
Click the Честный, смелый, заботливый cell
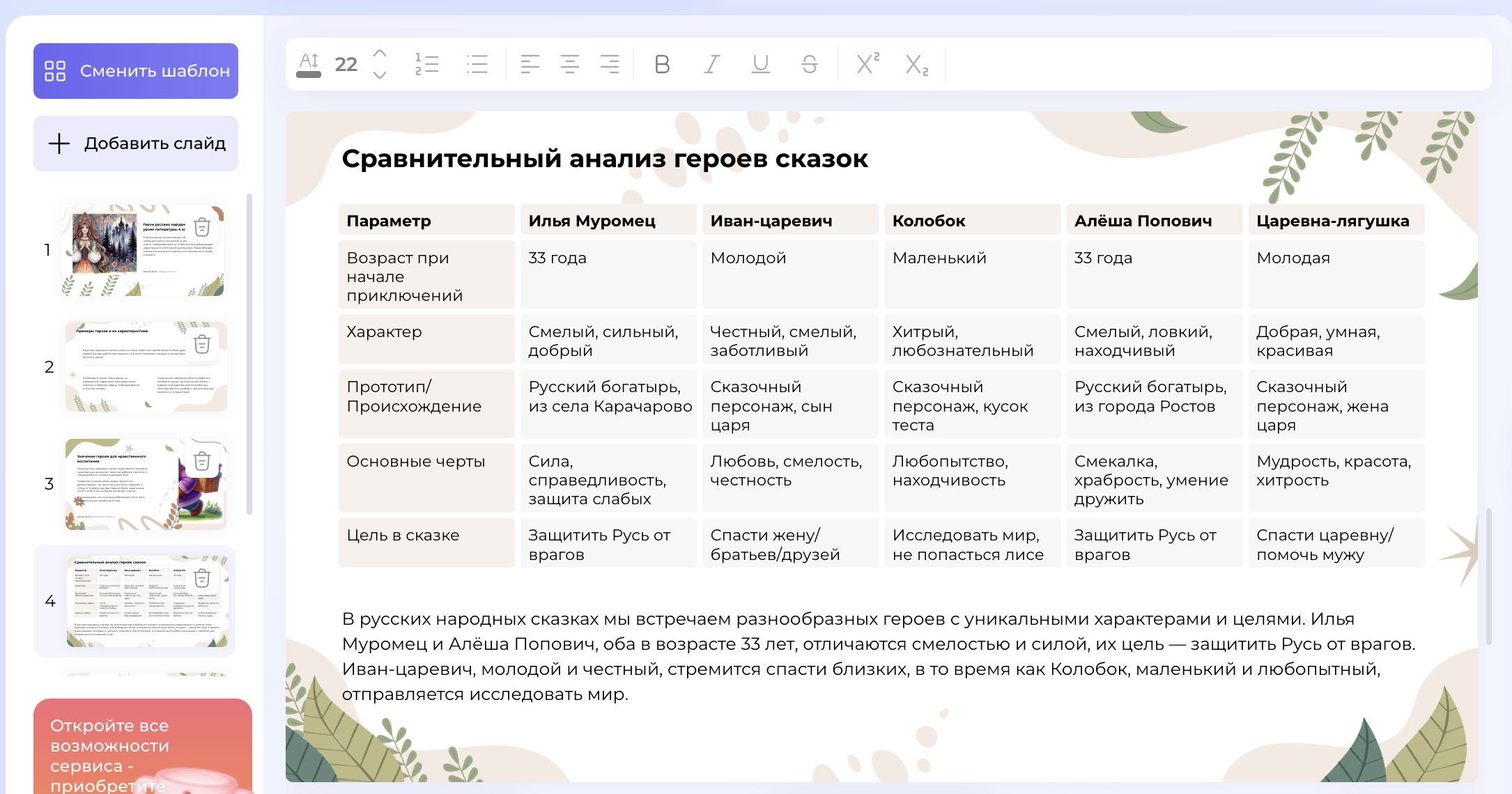pos(790,340)
